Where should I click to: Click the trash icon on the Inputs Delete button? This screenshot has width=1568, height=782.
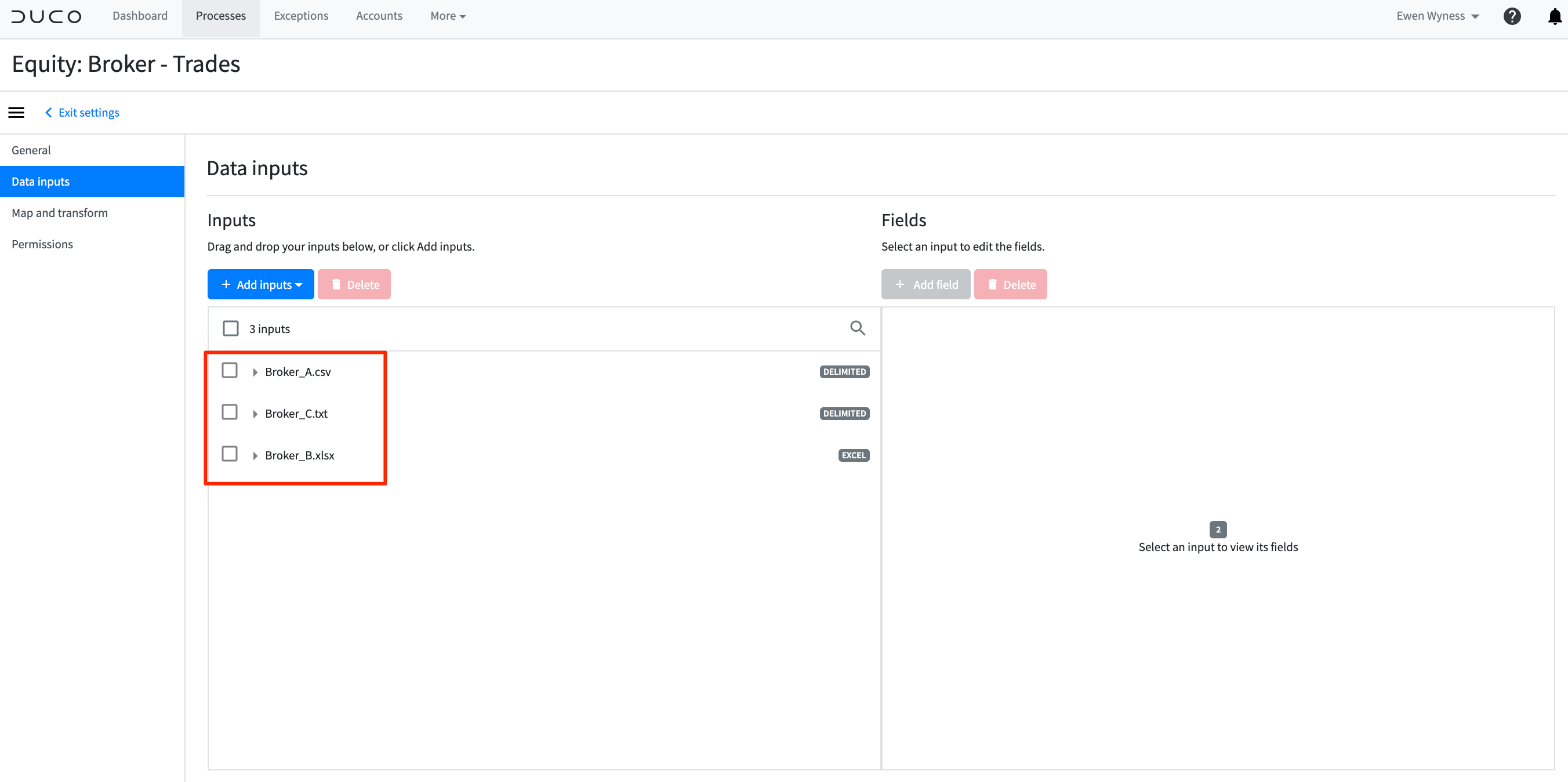click(x=336, y=284)
